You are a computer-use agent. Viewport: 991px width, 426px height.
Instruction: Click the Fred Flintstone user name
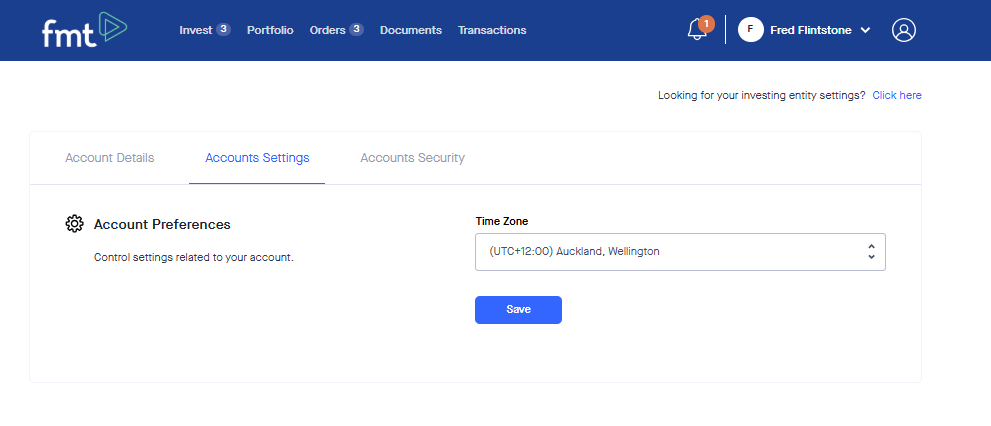point(811,30)
